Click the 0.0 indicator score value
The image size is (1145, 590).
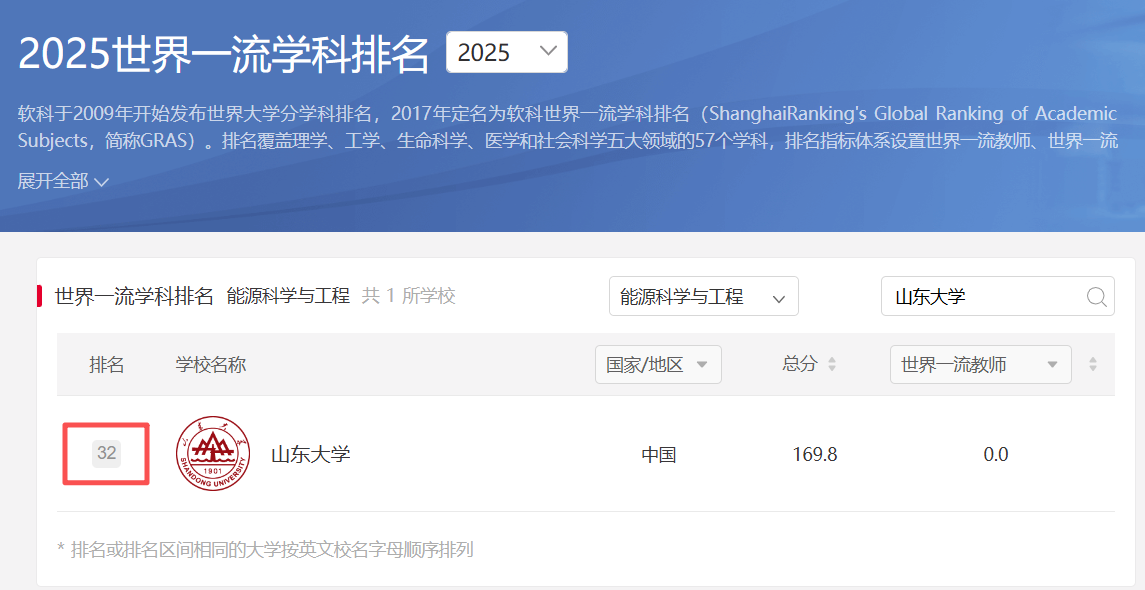[x=995, y=455]
